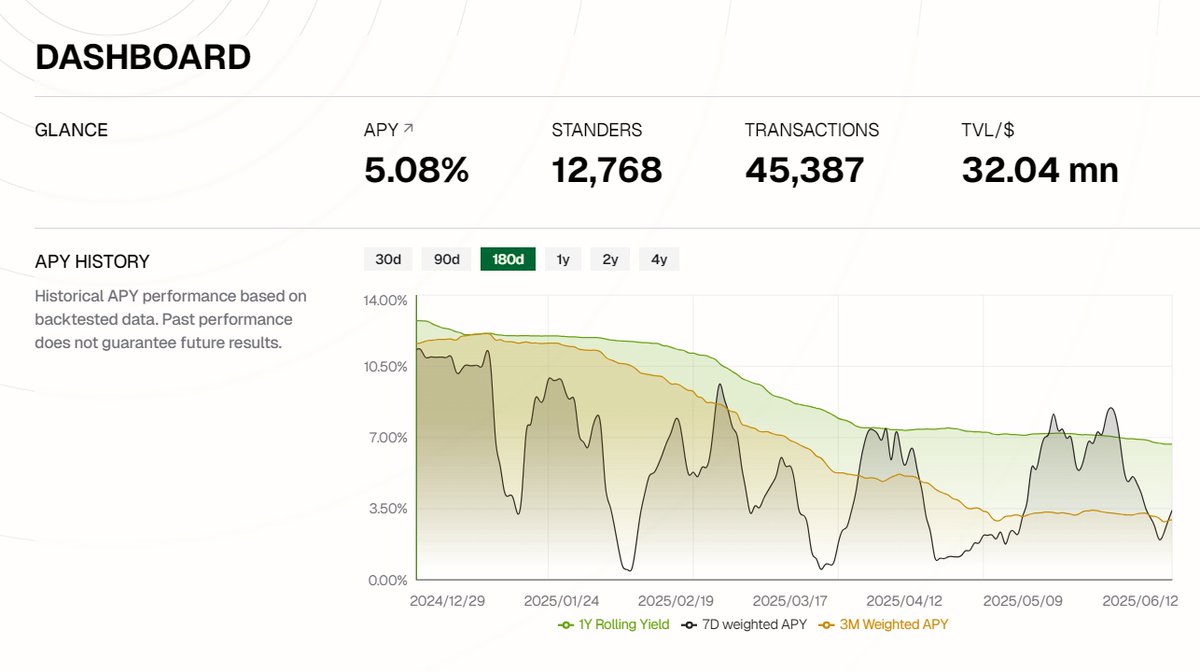
Task: Click the backtested data disclaimer text
Action: click(171, 320)
